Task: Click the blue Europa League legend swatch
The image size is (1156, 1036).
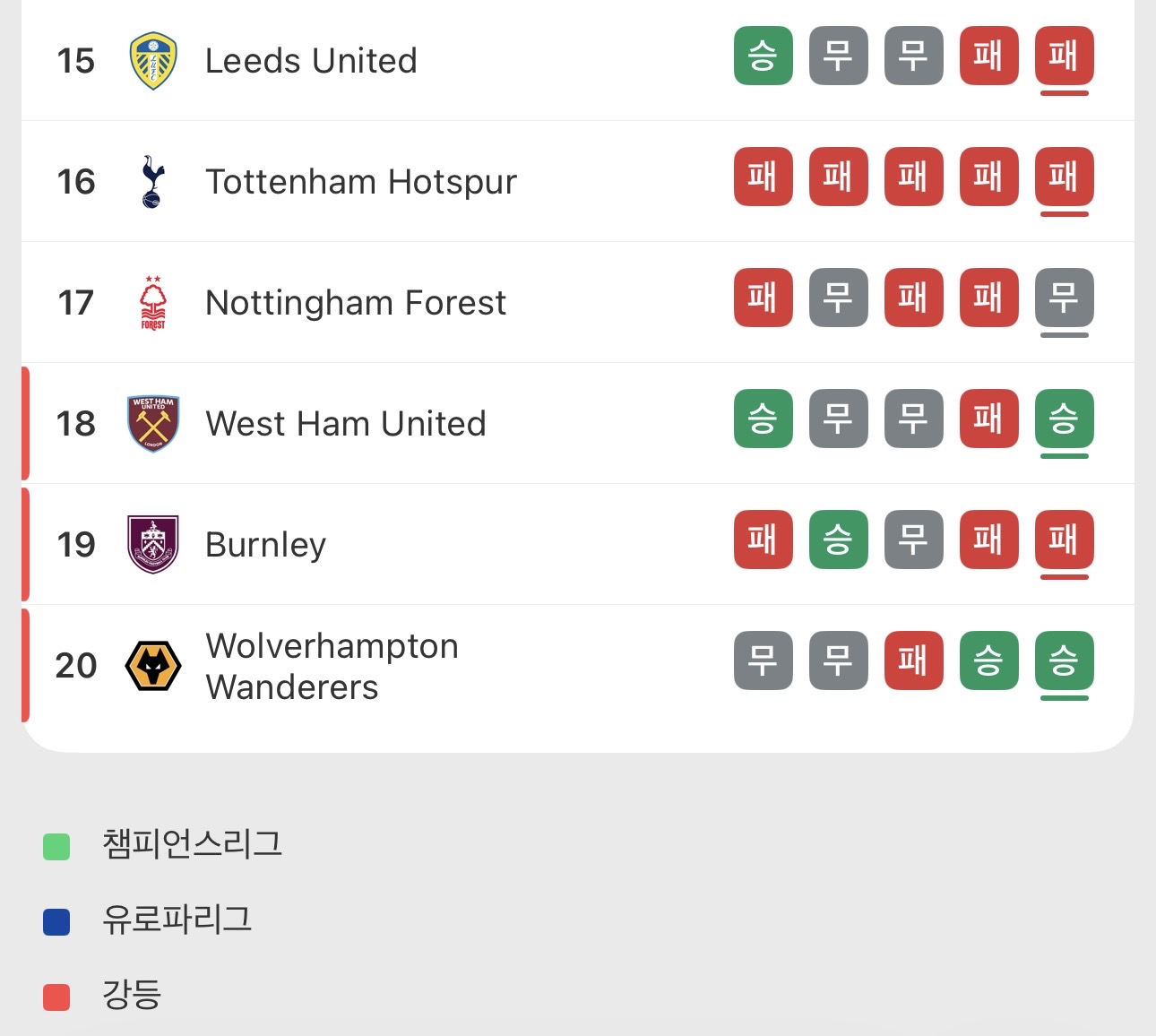Action: (x=56, y=921)
